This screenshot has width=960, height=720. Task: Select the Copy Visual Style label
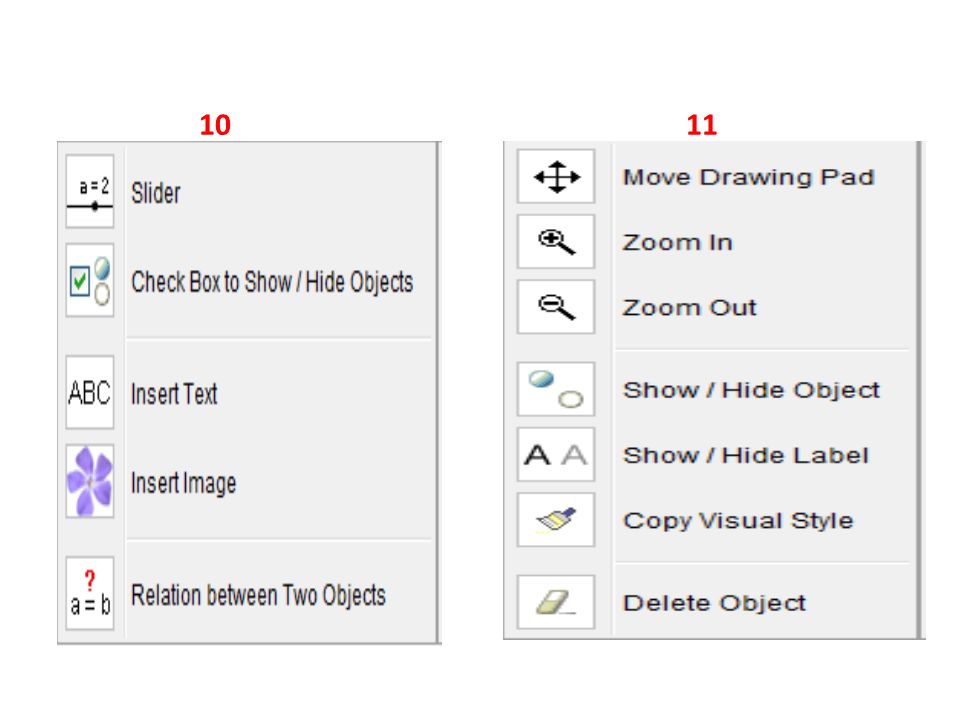click(738, 521)
